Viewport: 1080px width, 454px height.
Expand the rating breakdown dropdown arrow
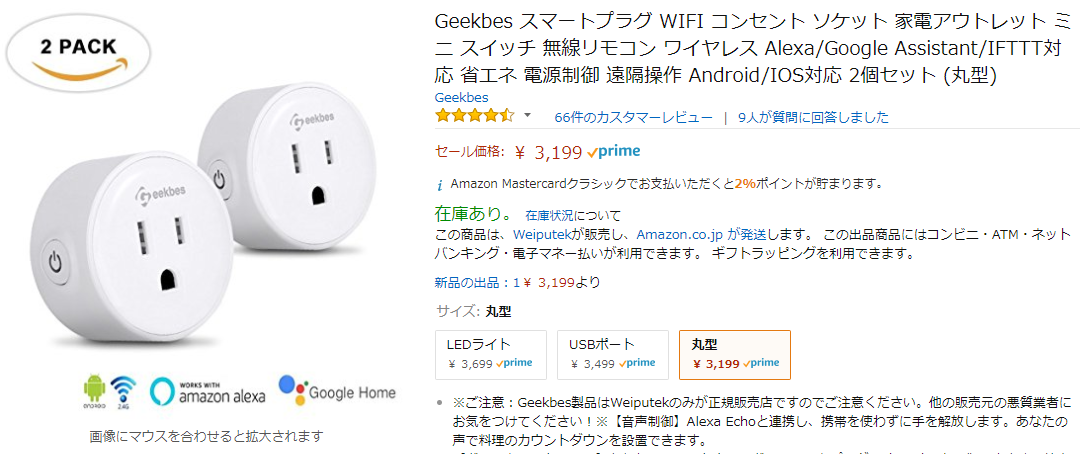click(x=528, y=116)
